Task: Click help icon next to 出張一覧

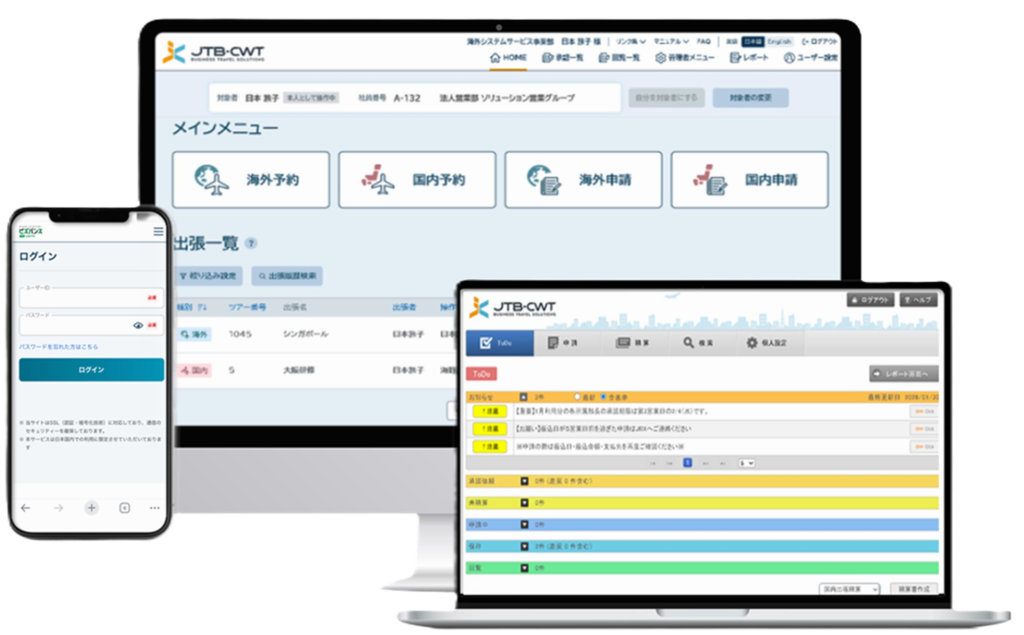Action: click(x=251, y=243)
